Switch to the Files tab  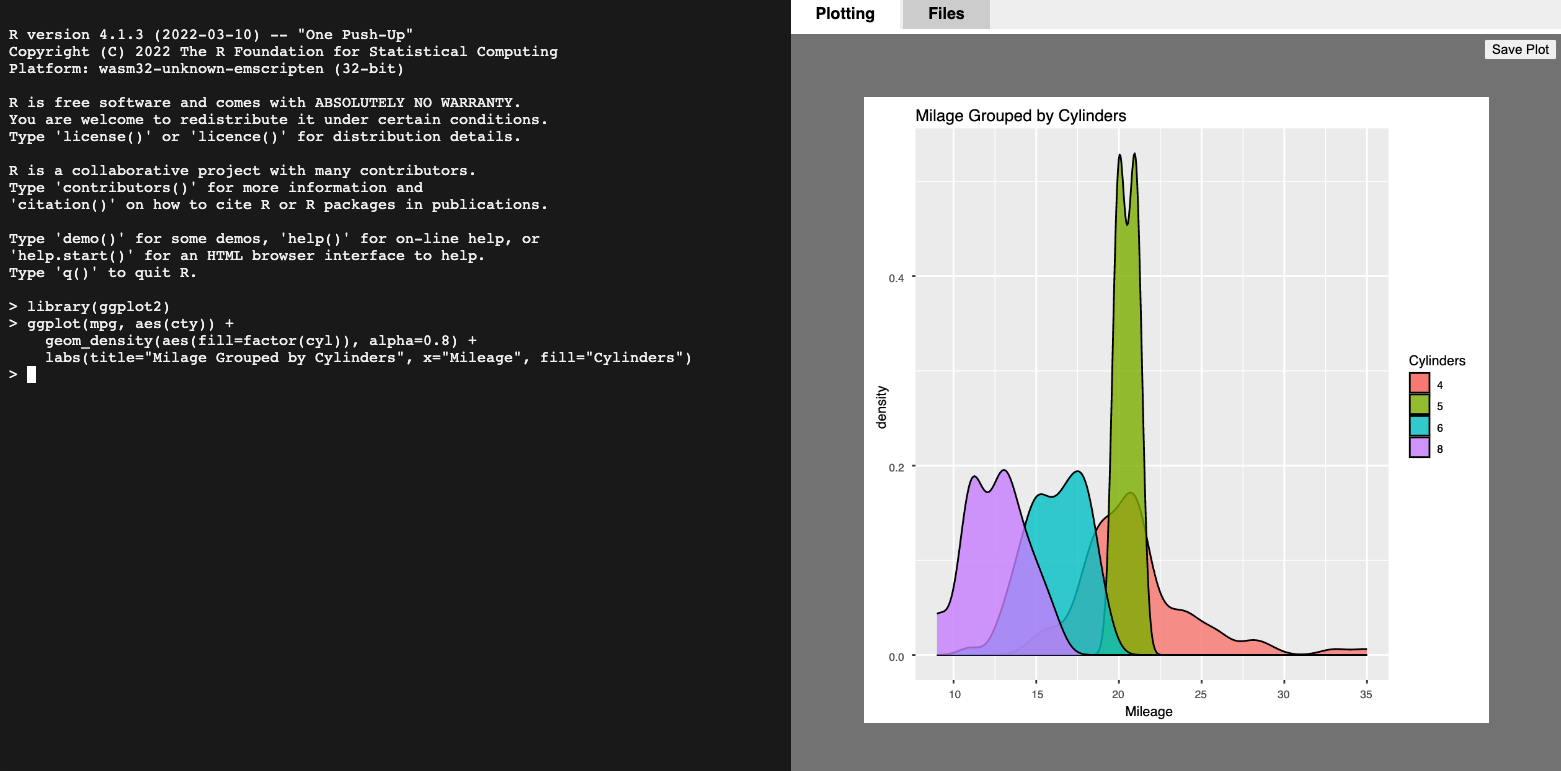pos(945,14)
